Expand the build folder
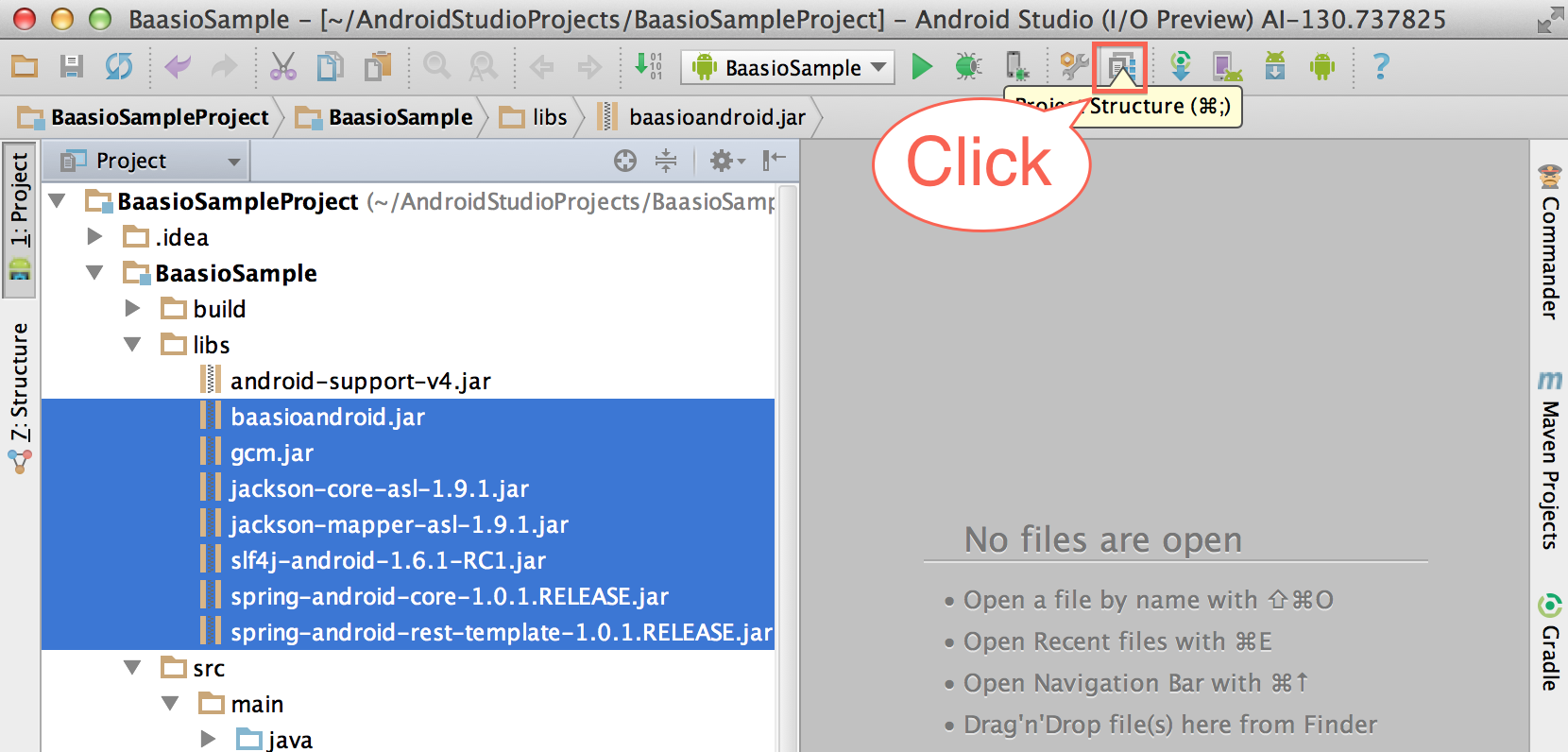The width and height of the screenshot is (1568, 752). [132, 309]
